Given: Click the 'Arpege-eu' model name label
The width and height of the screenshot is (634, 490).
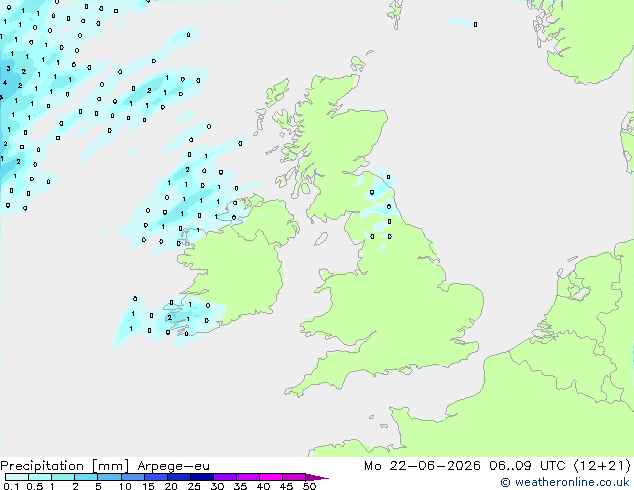Looking at the screenshot, I should tap(173, 466).
